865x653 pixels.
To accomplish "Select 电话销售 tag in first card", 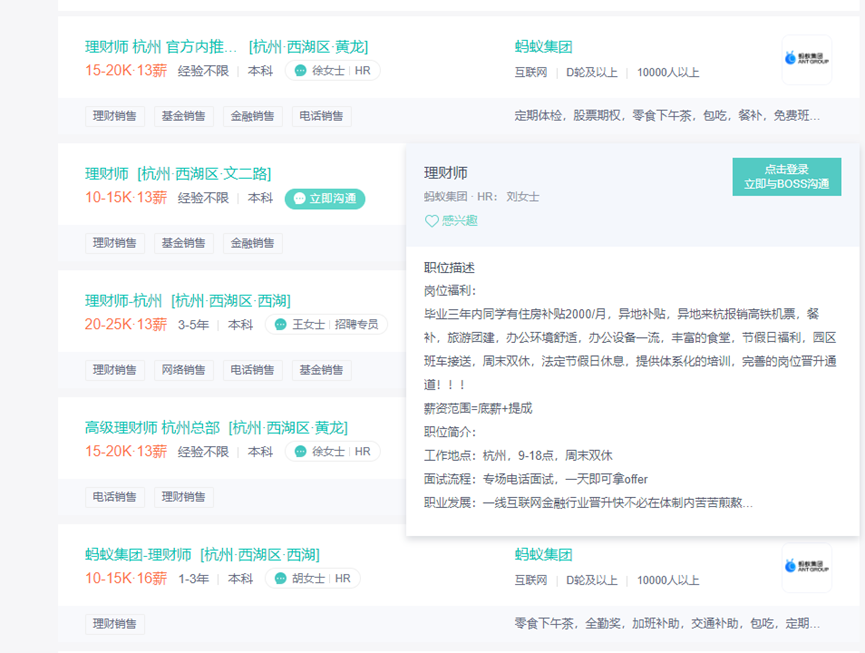I will coord(322,116).
